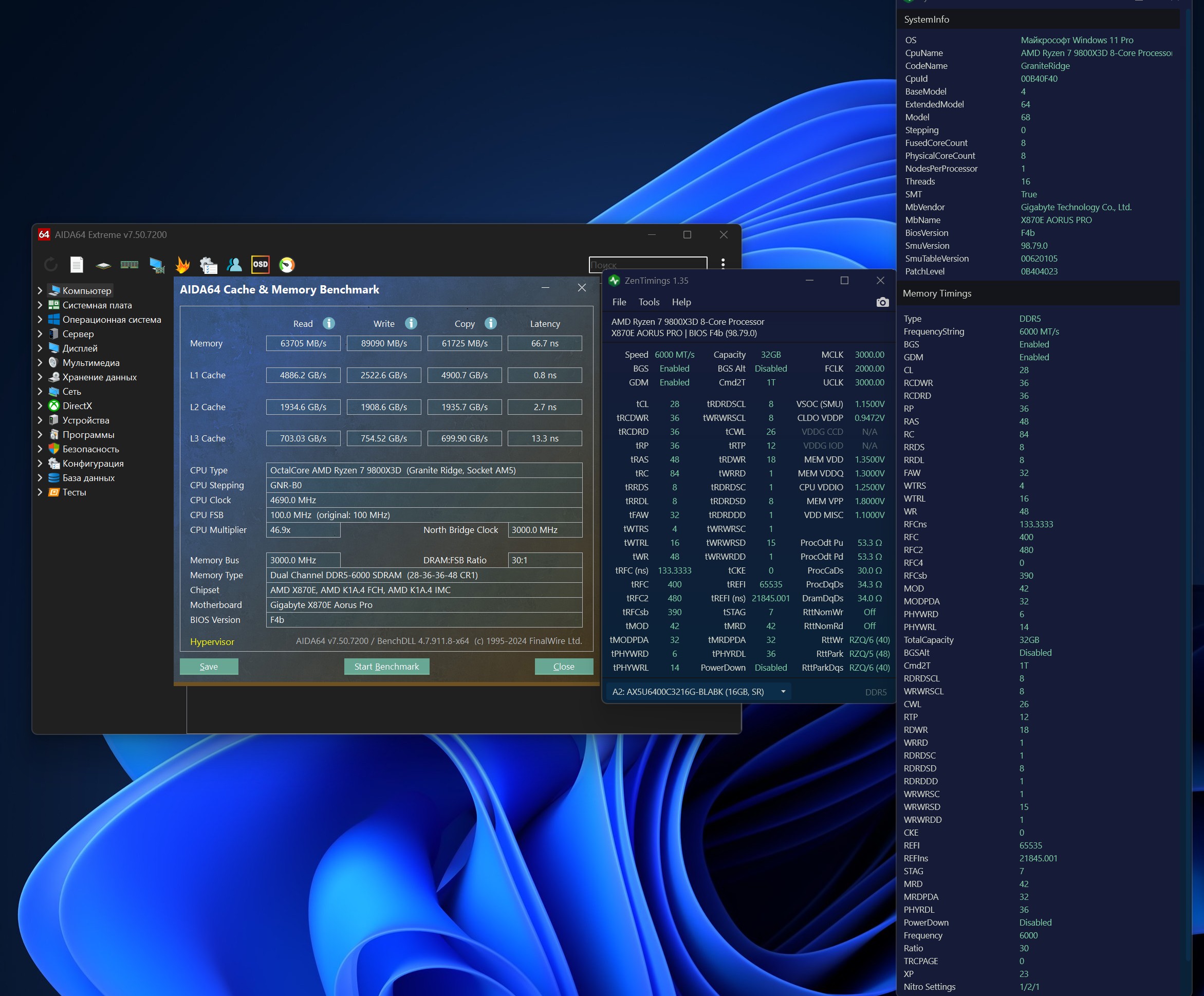Click the user profile toolbar icon
The image size is (1204, 996).
(x=234, y=265)
